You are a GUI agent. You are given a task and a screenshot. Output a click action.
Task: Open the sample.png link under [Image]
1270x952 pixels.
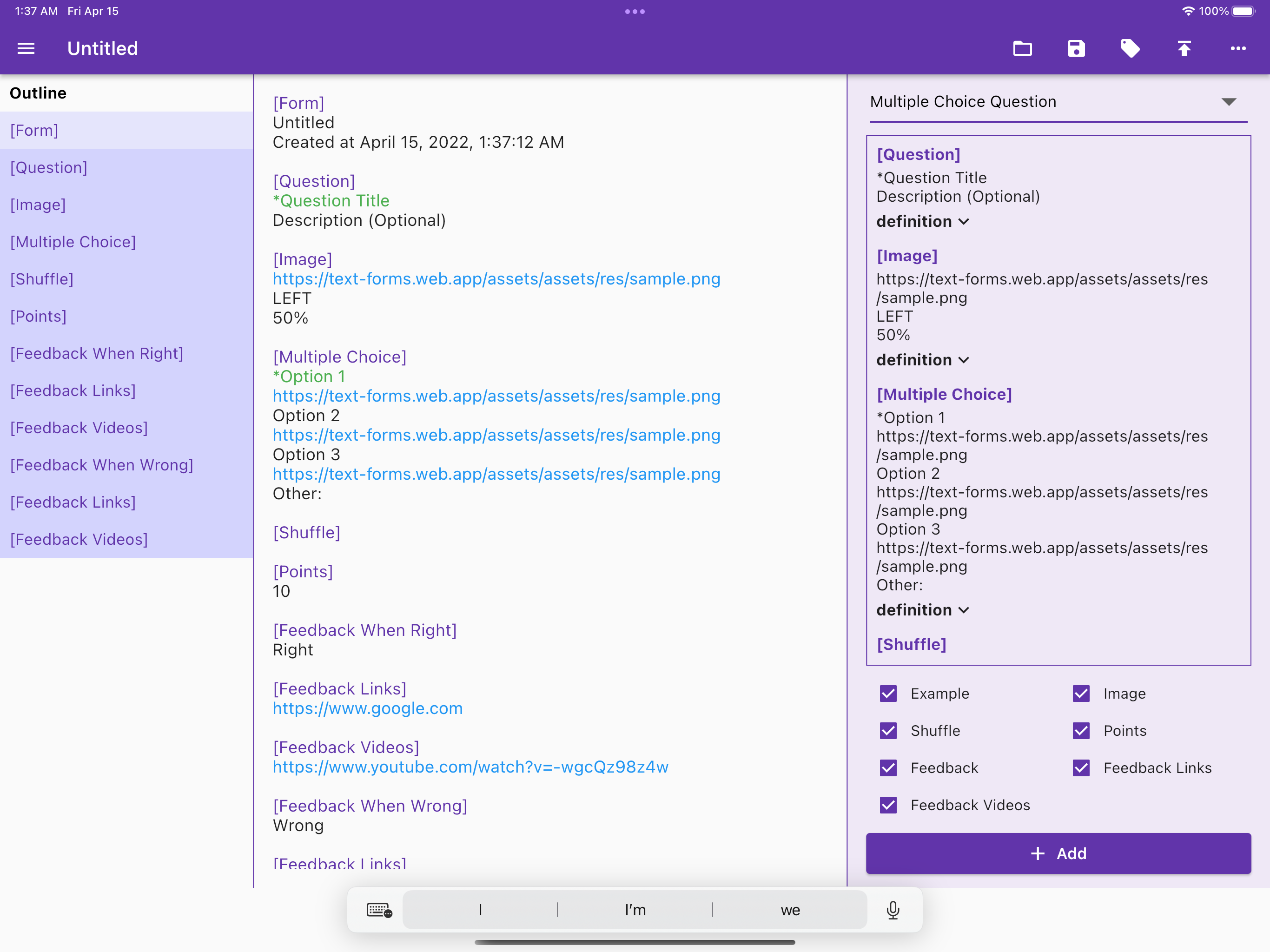496,279
